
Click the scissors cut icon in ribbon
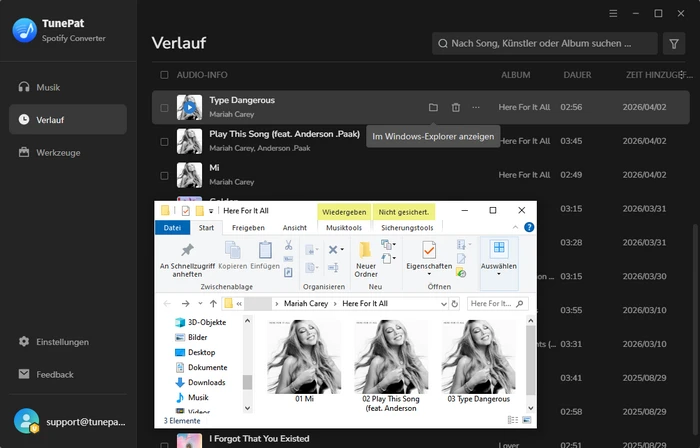tap(288, 245)
